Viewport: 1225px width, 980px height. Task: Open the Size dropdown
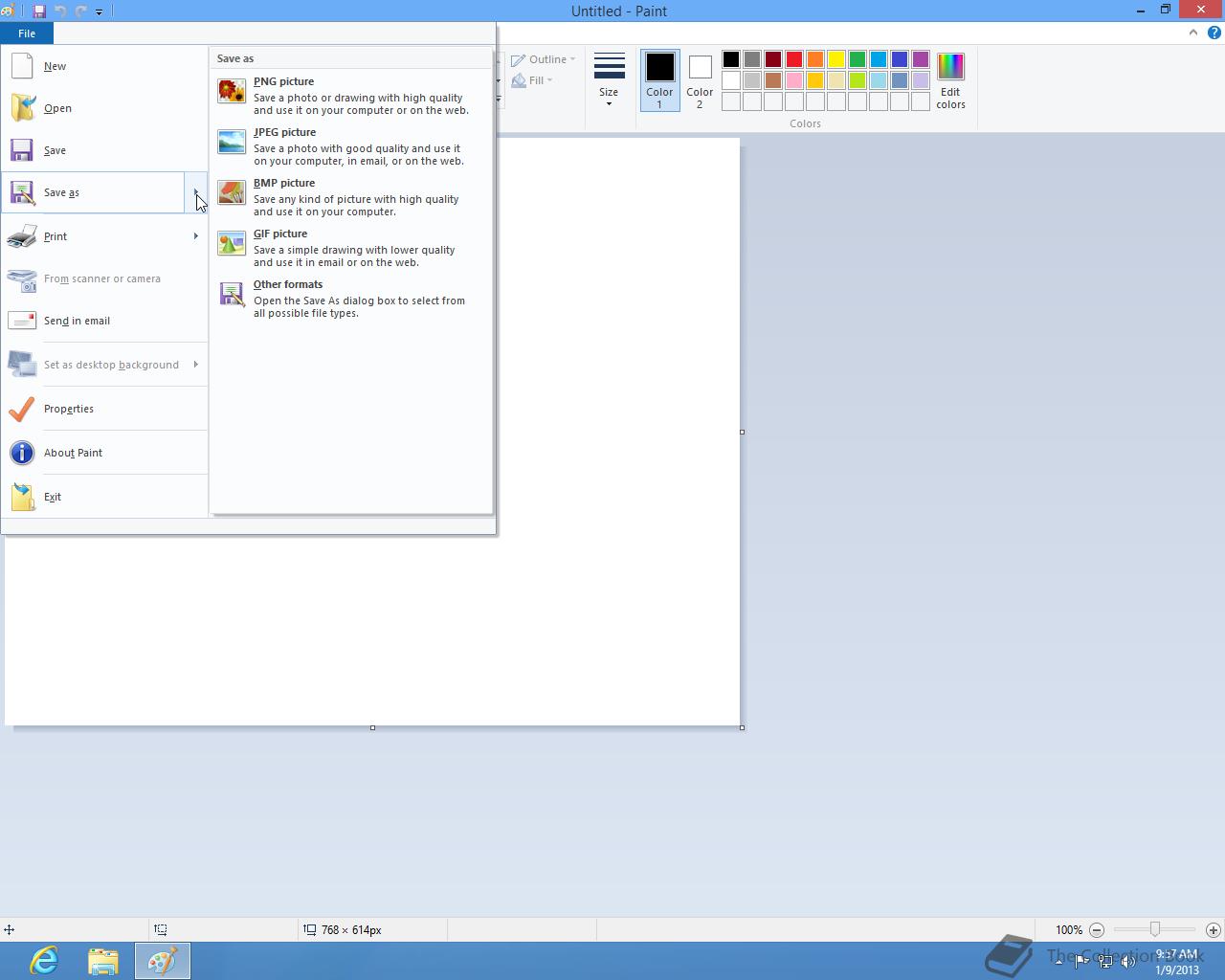[x=609, y=80]
